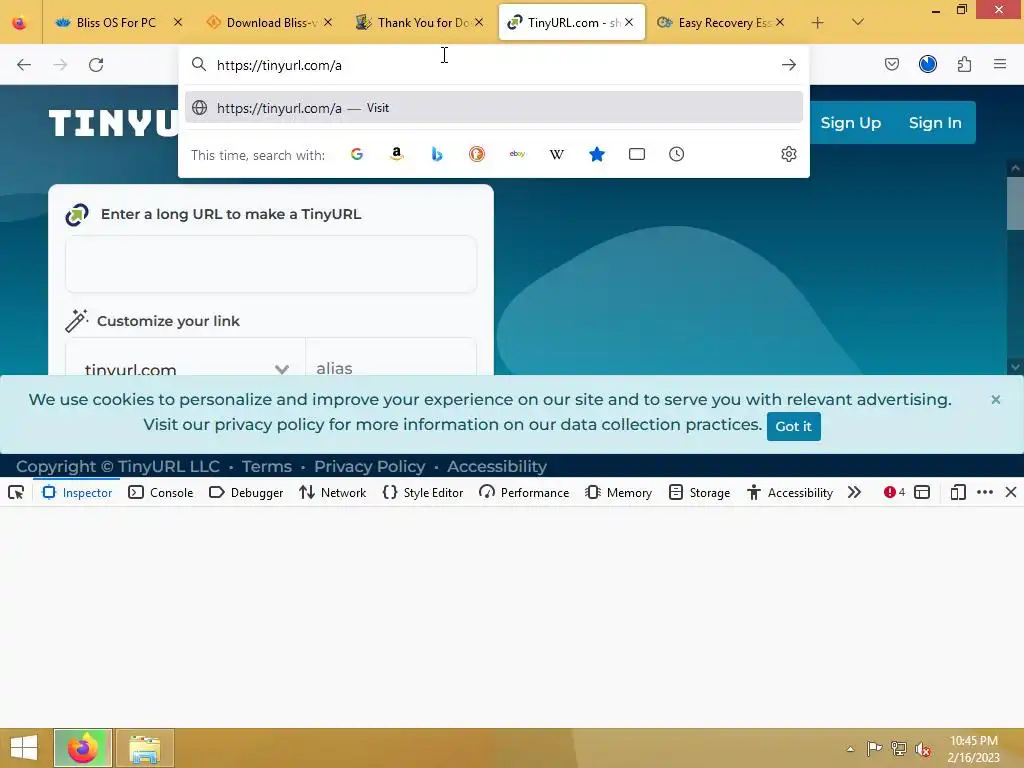The height and width of the screenshot is (768, 1024).
Task: Search in Bookmarks star icon
Action: click(597, 154)
